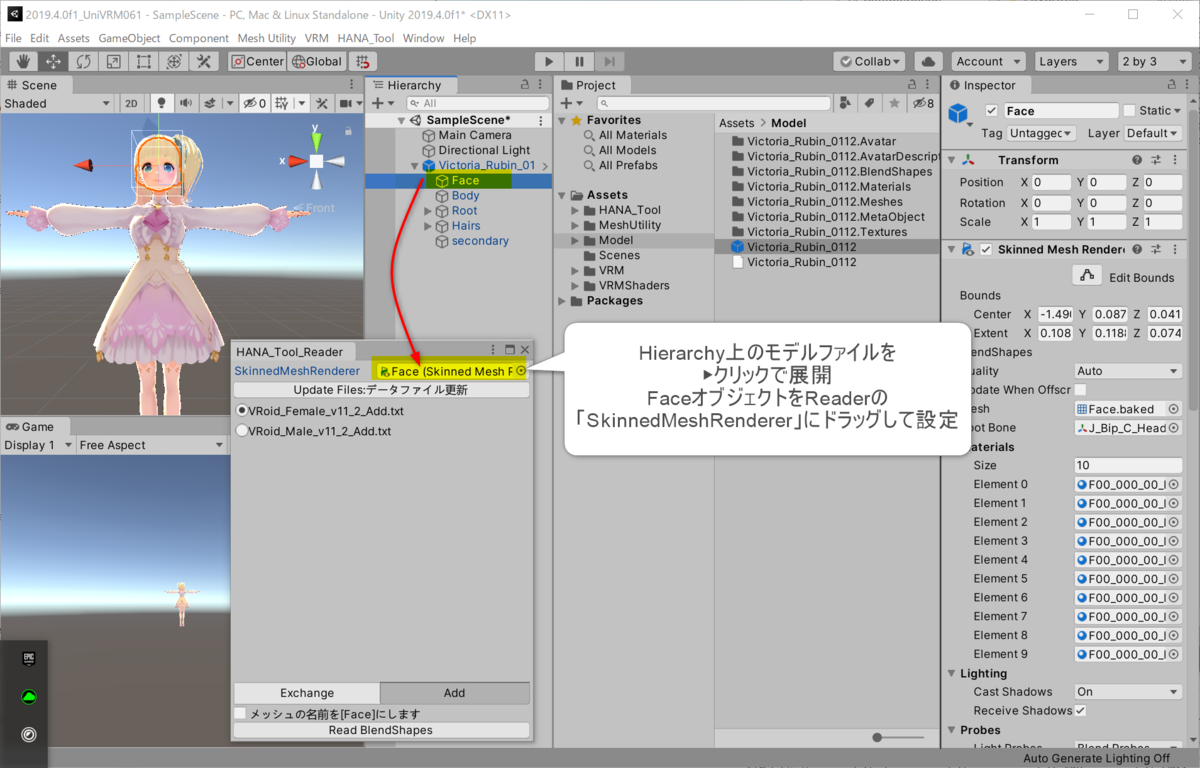Select the Move tool

click(x=53, y=61)
